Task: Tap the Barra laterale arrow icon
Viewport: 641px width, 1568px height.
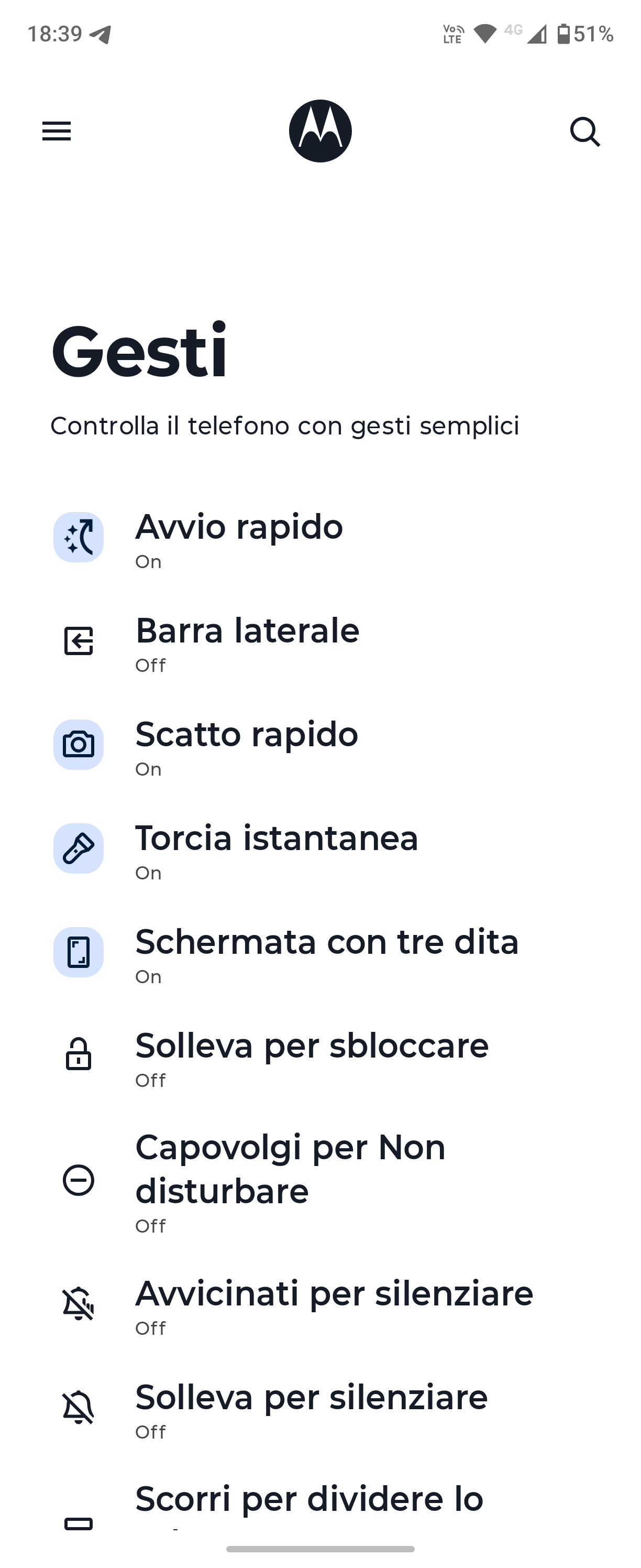Action: (x=79, y=641)
